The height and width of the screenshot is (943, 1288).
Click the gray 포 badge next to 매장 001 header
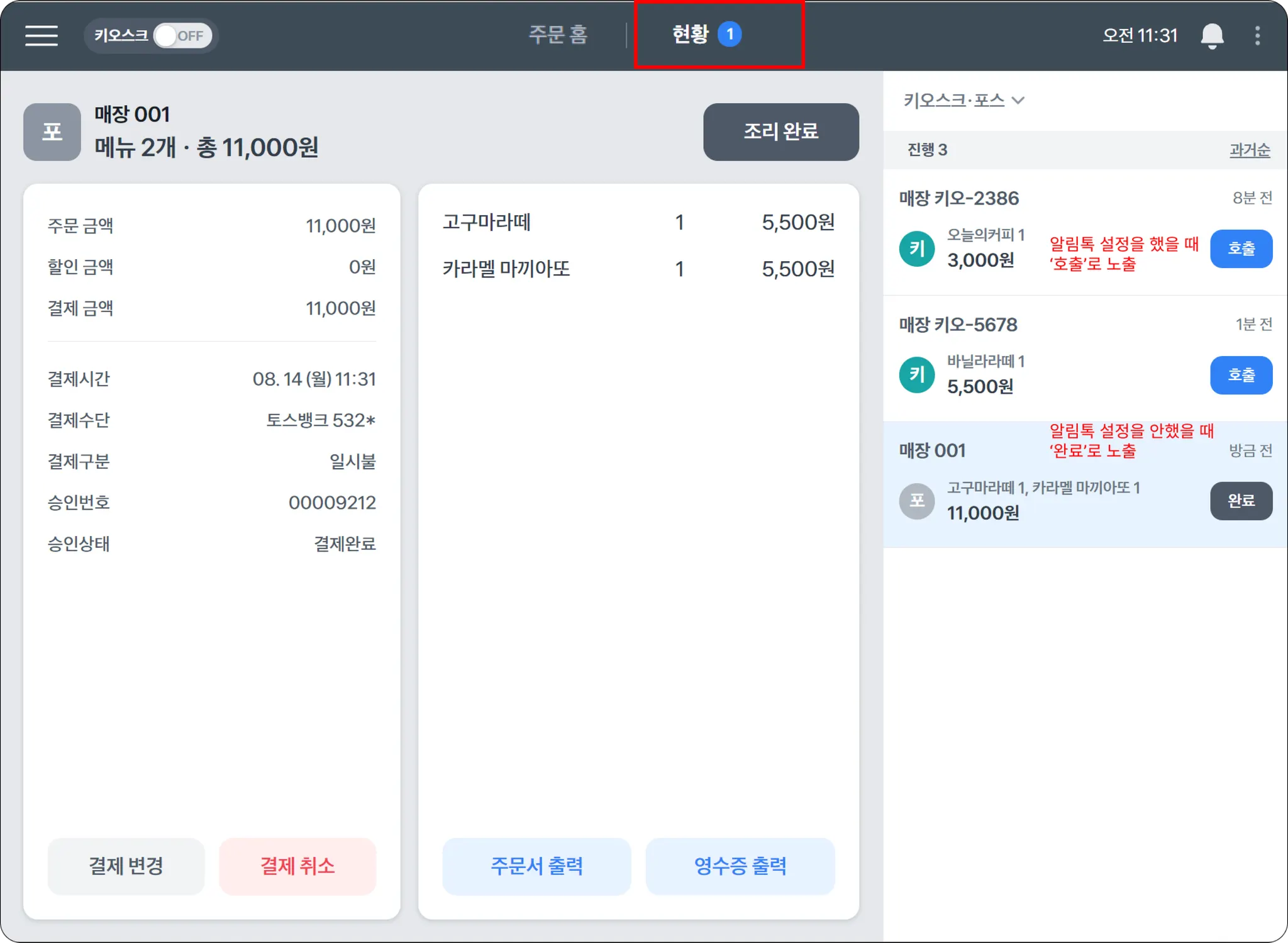pos(52,132)
